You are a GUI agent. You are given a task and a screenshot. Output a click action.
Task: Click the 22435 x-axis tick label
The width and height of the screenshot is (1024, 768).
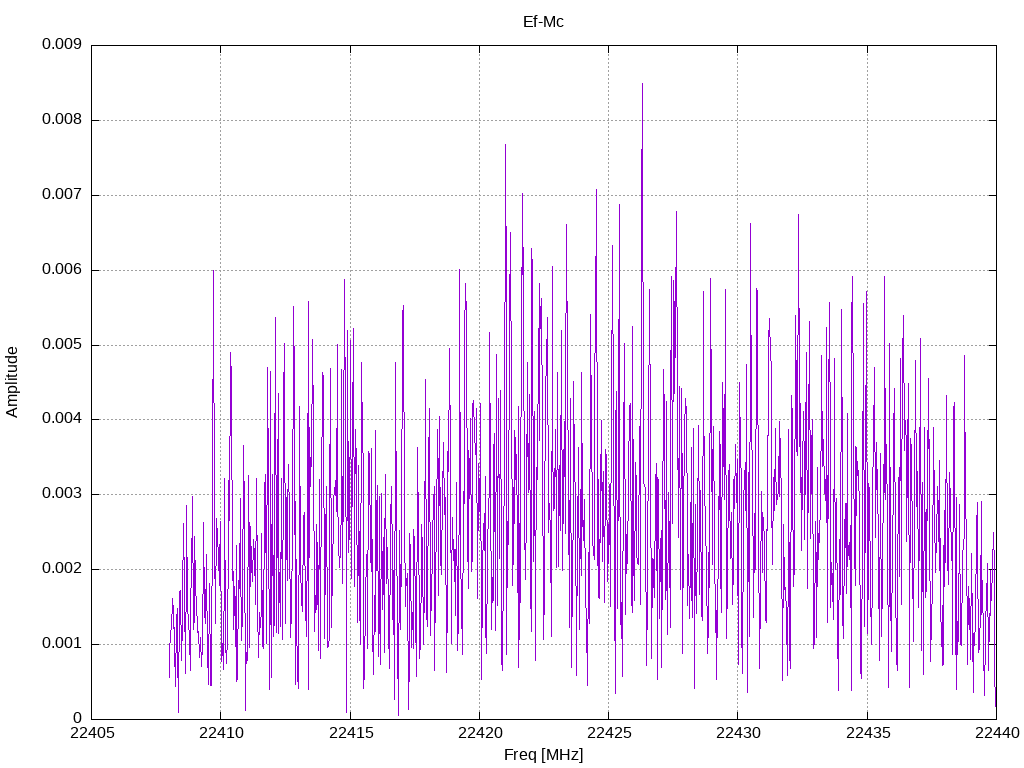[868, 733]
